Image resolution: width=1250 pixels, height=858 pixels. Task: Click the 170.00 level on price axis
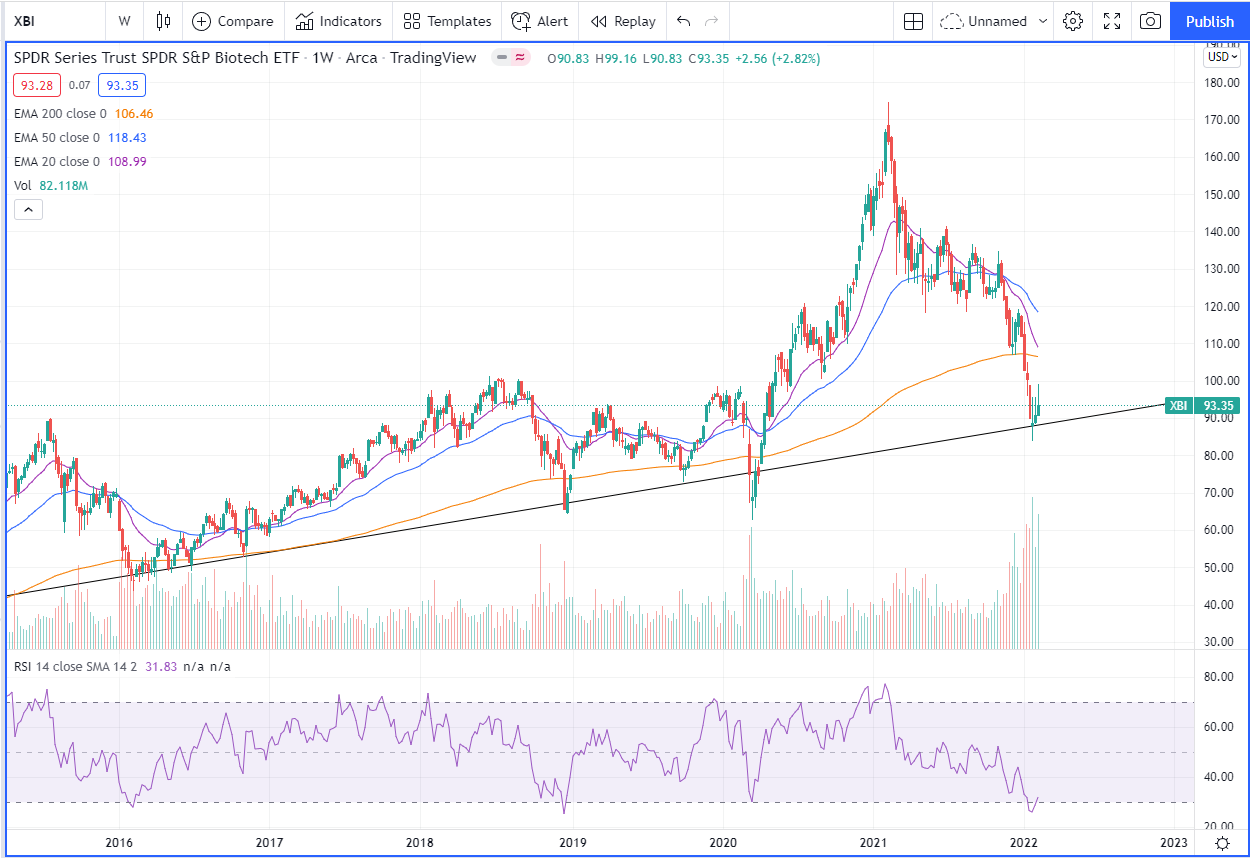click(1223, 120)
